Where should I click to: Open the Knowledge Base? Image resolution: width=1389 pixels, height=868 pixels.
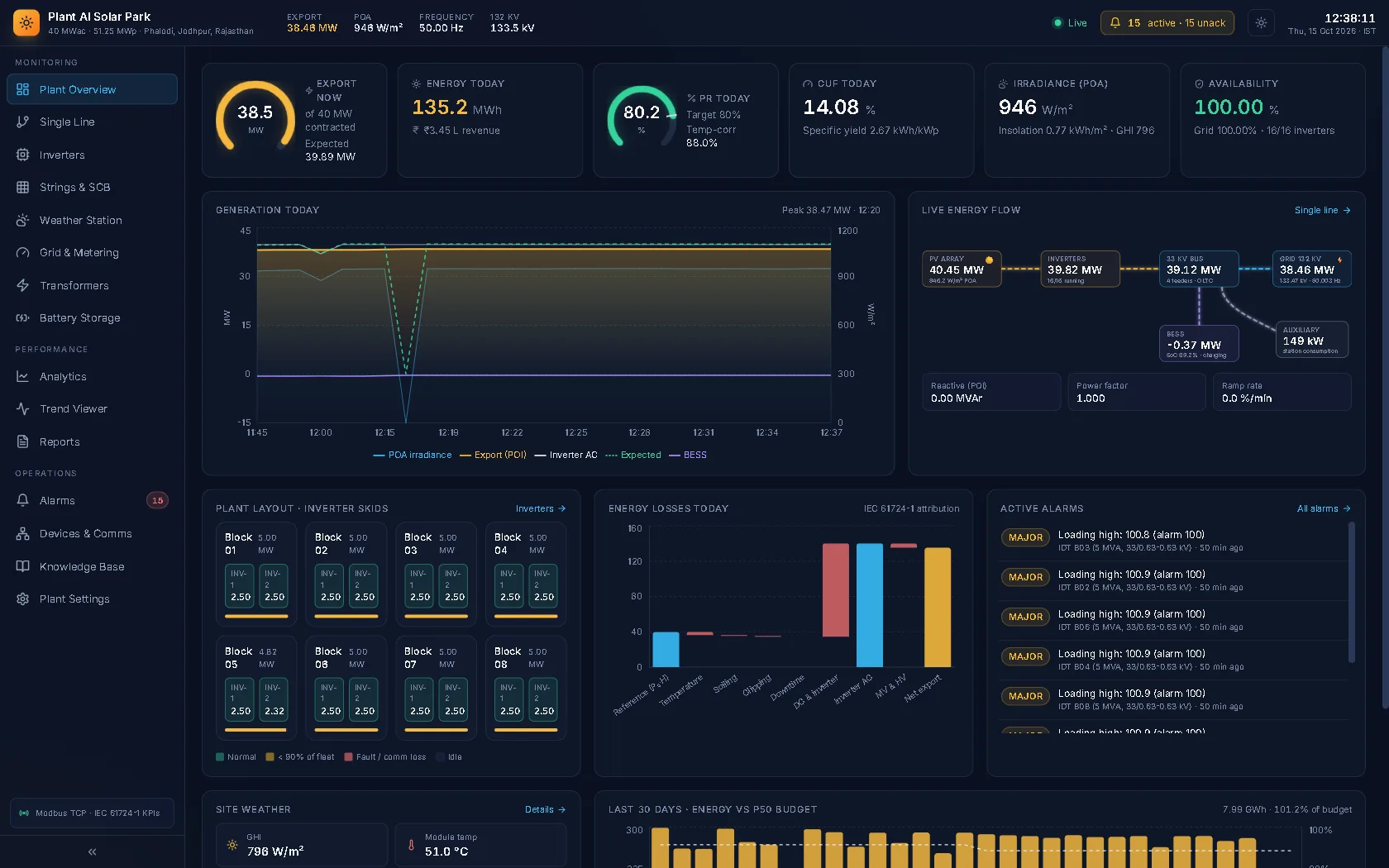92,566
